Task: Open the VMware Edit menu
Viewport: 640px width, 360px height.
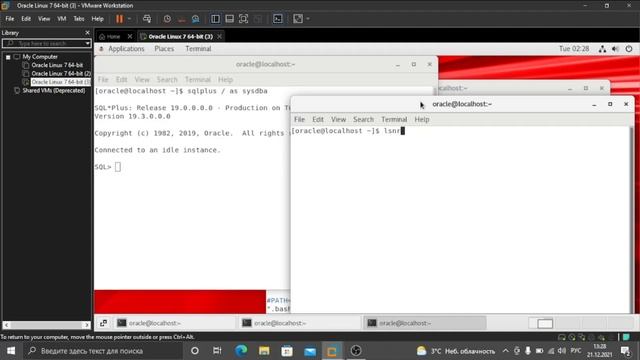Action: point(26,19)
